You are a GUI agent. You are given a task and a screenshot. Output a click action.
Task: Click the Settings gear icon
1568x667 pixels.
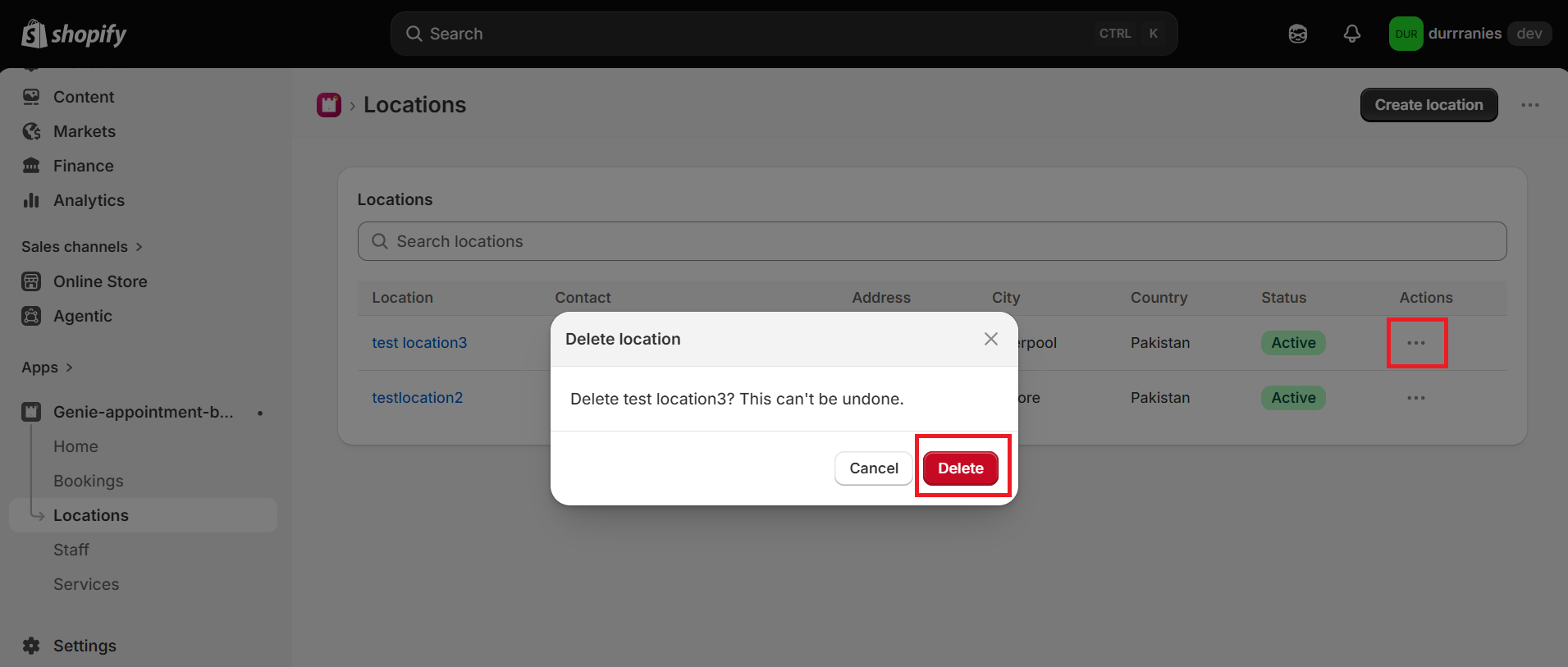tap(31, 646)
